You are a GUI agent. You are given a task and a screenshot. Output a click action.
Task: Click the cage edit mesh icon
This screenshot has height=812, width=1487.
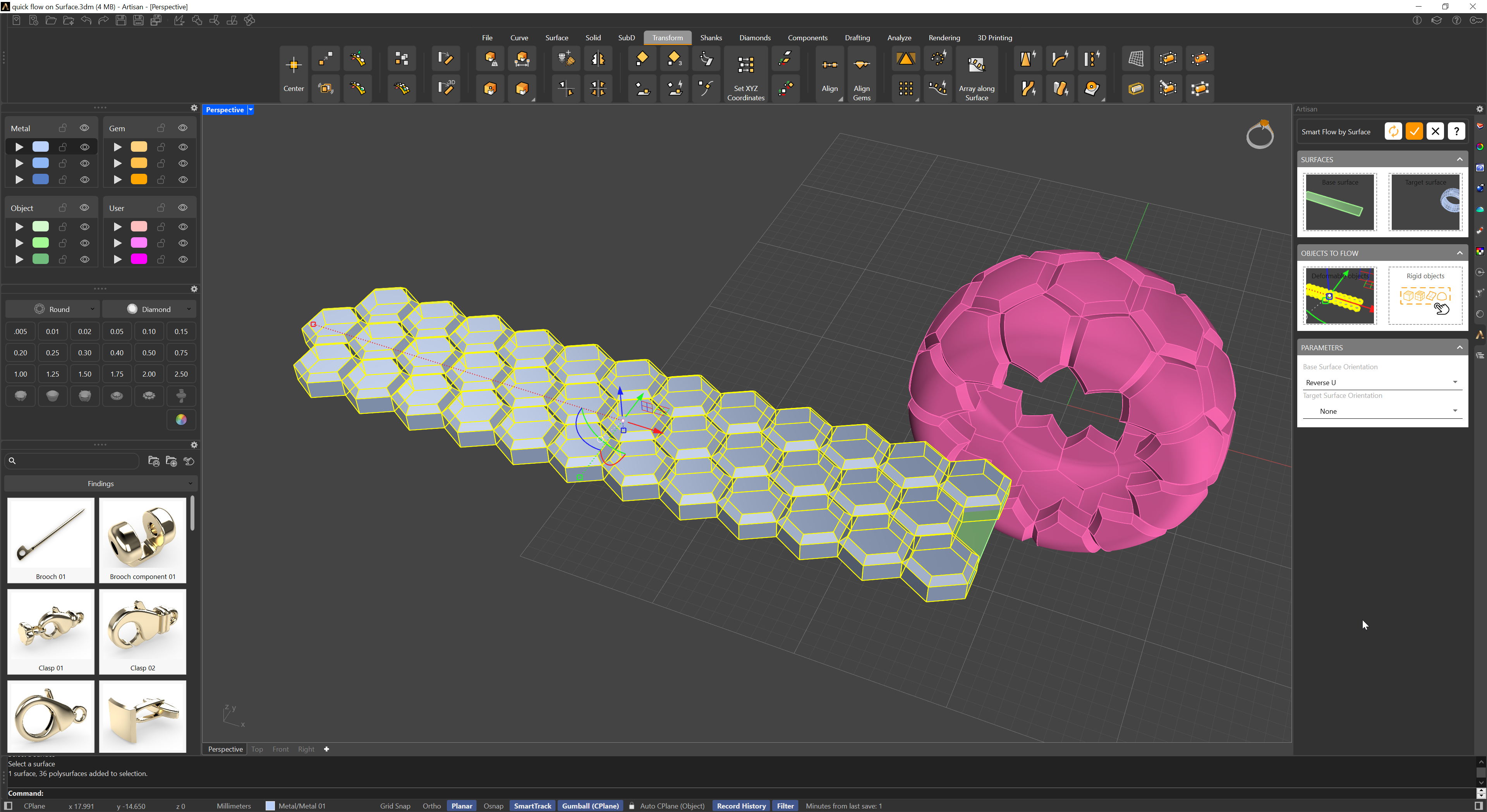click(x=1135, y=58)
